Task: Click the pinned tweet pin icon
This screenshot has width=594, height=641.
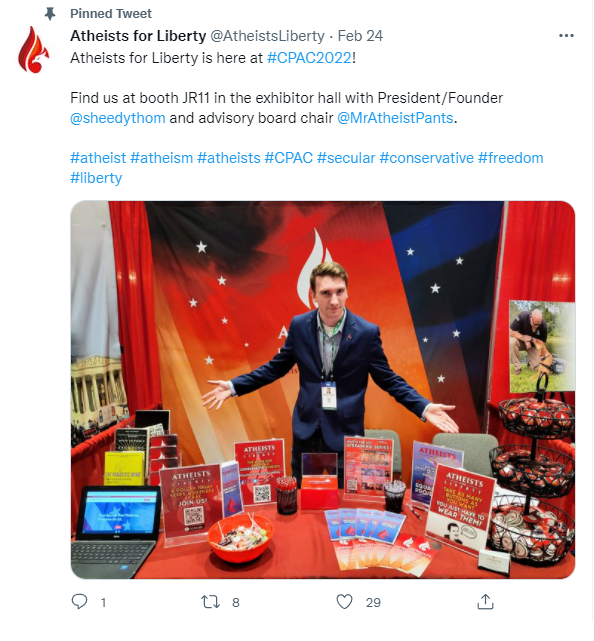Action: coord(50,14)
